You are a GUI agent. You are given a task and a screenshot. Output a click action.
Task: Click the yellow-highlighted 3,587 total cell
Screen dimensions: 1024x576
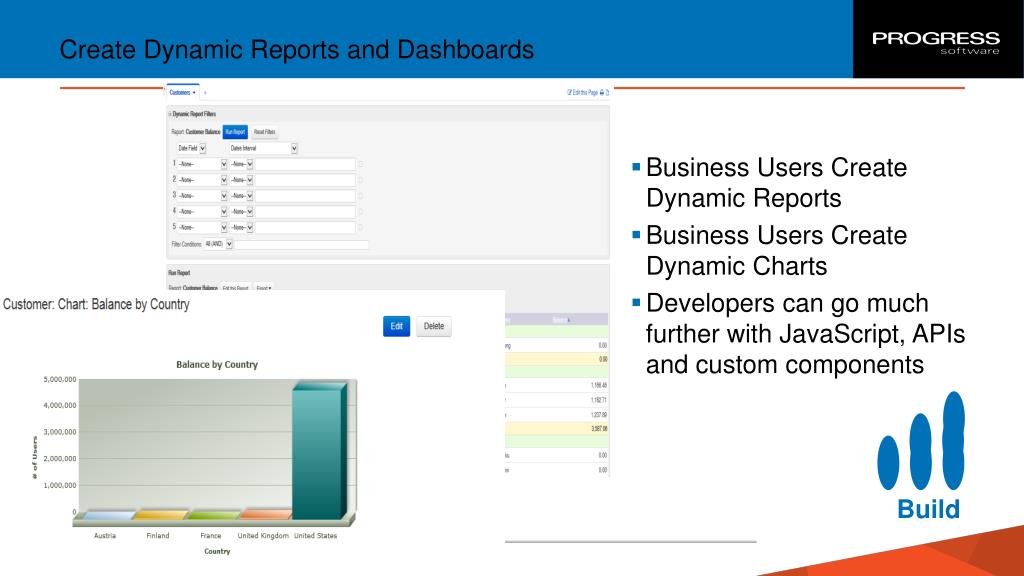pos(599,429)
